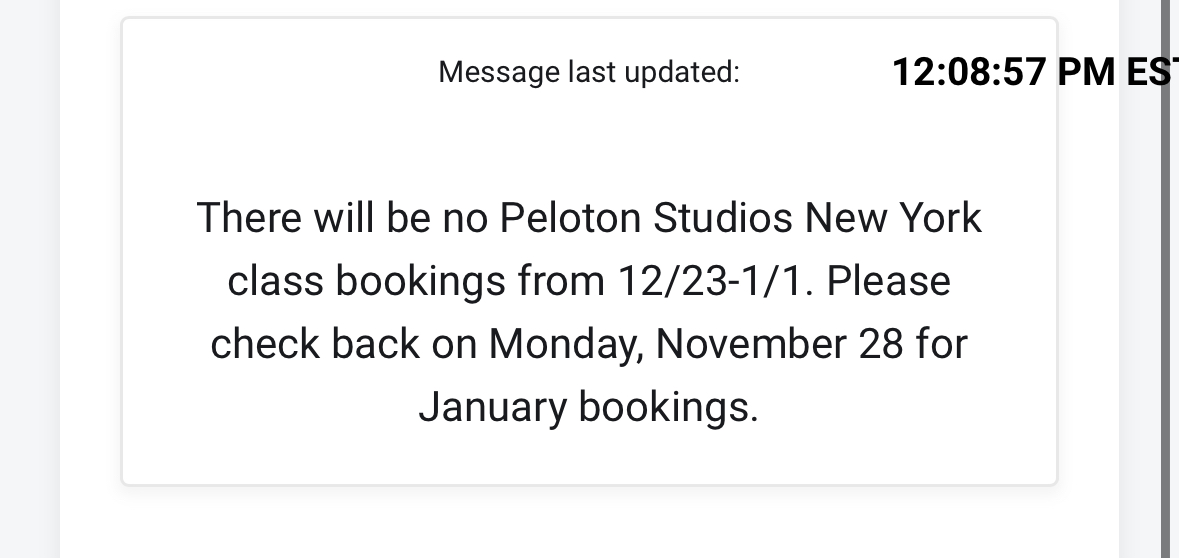The width and height of the screenshot is (1179, 558).
Task: Click the blank area inside the message card above the notice text
Action: coord(589,140)
